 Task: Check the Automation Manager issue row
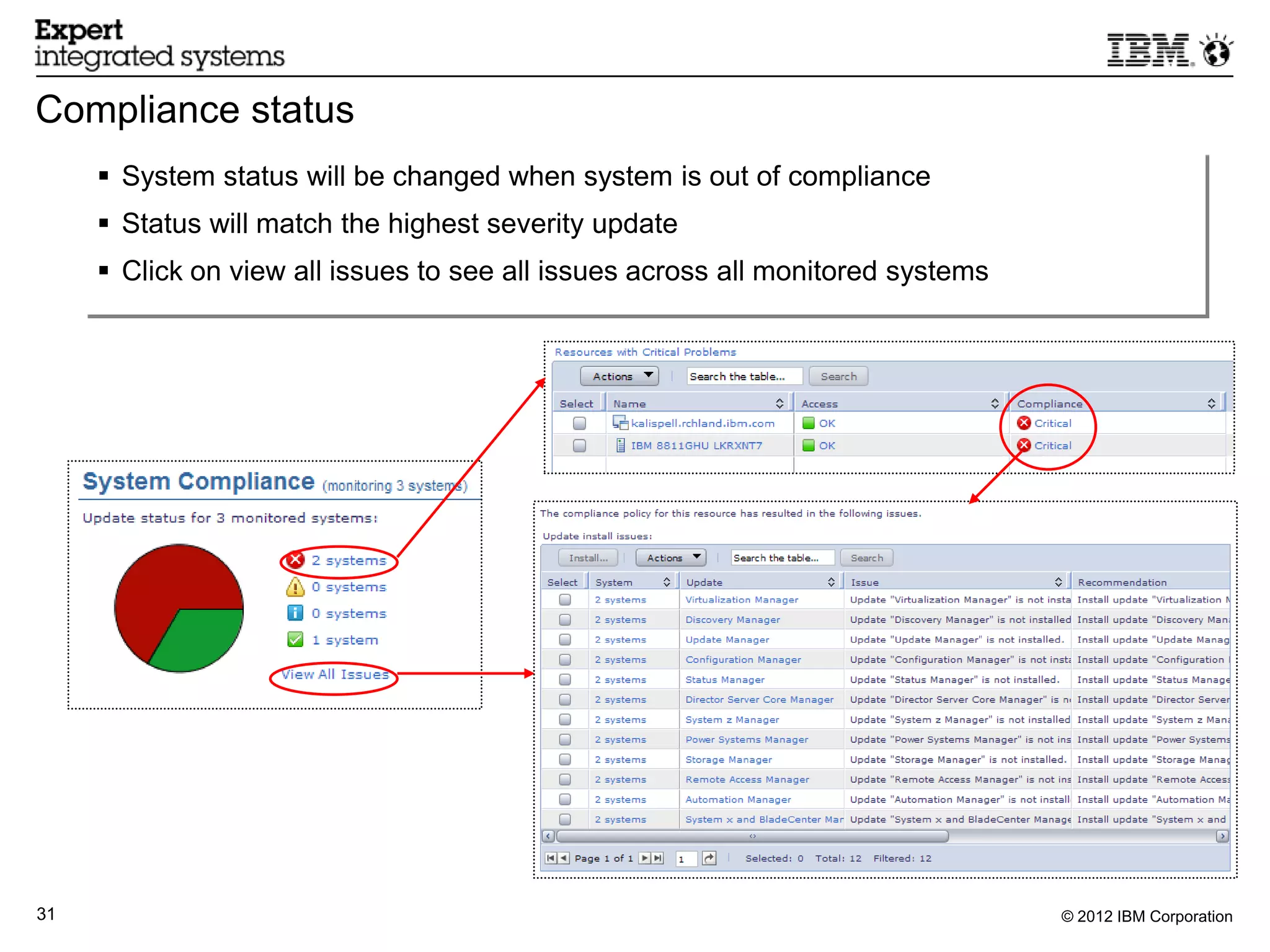coord(565,799)
